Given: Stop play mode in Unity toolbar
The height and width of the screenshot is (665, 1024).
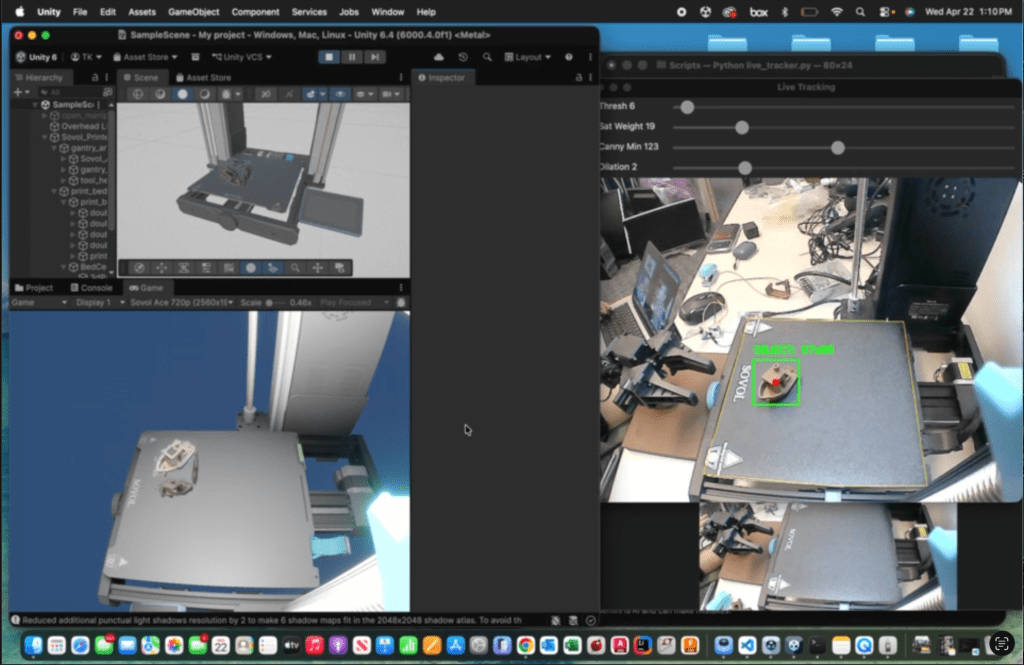Looking at the screenshot, I should point(329,57).
